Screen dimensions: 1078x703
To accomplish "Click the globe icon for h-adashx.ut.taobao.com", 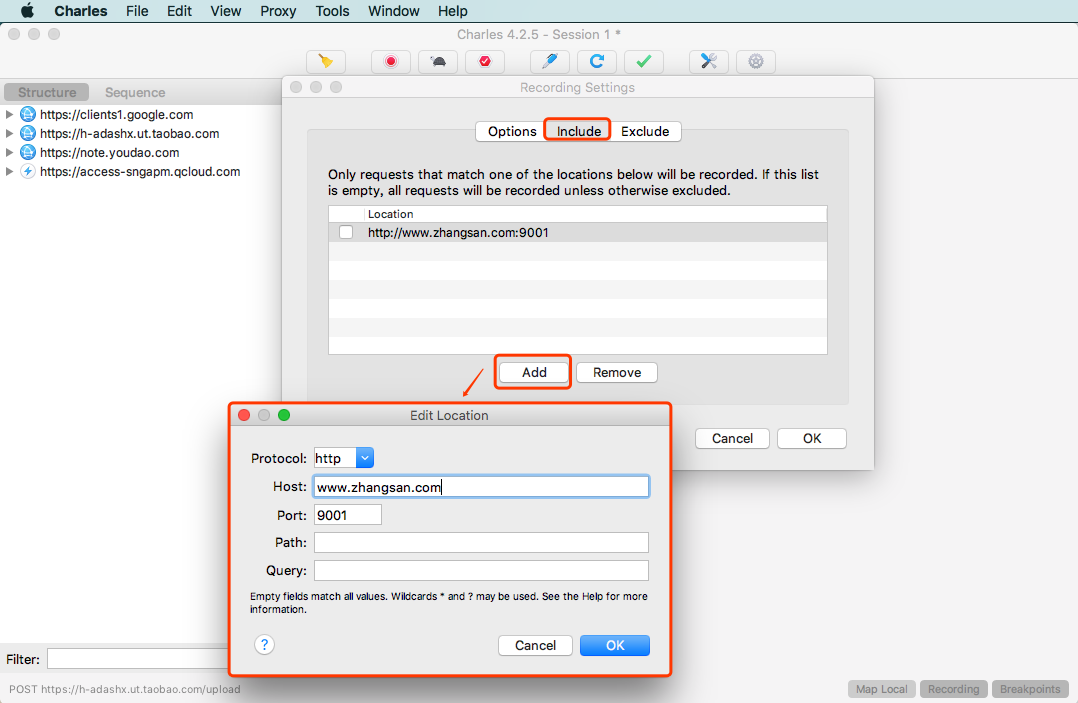I will (x=28, y=133).
